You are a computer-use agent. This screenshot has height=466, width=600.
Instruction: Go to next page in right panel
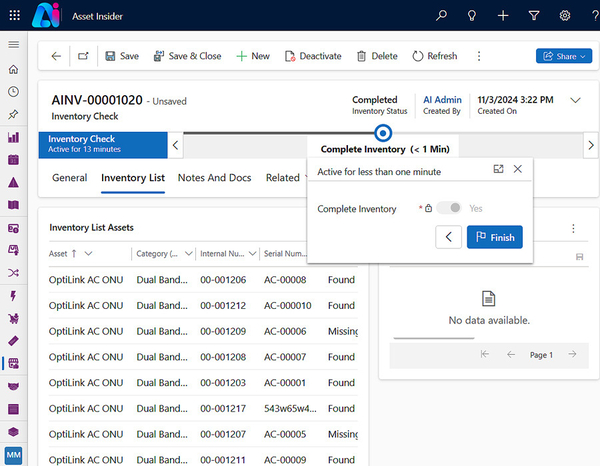572,354
